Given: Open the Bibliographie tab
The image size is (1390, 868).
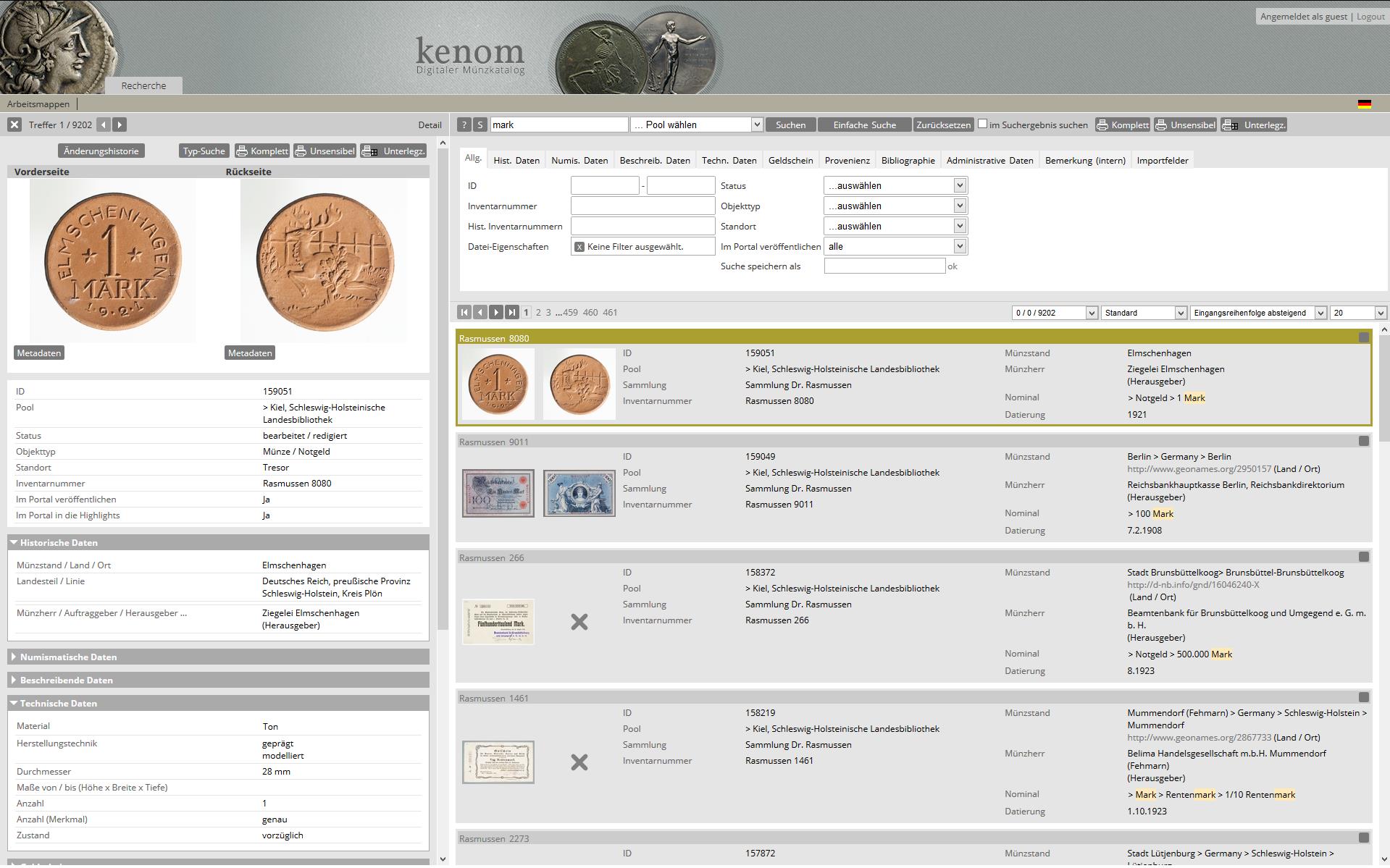Looking at the screenshot, I should 908,160.
